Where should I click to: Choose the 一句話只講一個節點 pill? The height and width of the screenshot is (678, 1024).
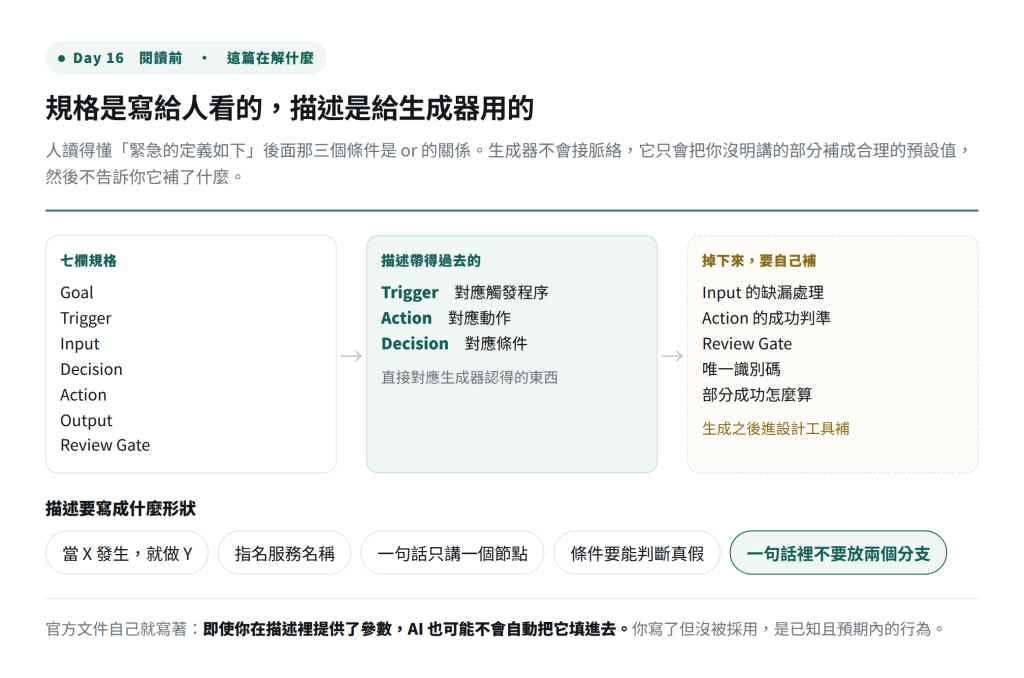tap(452, 553)
